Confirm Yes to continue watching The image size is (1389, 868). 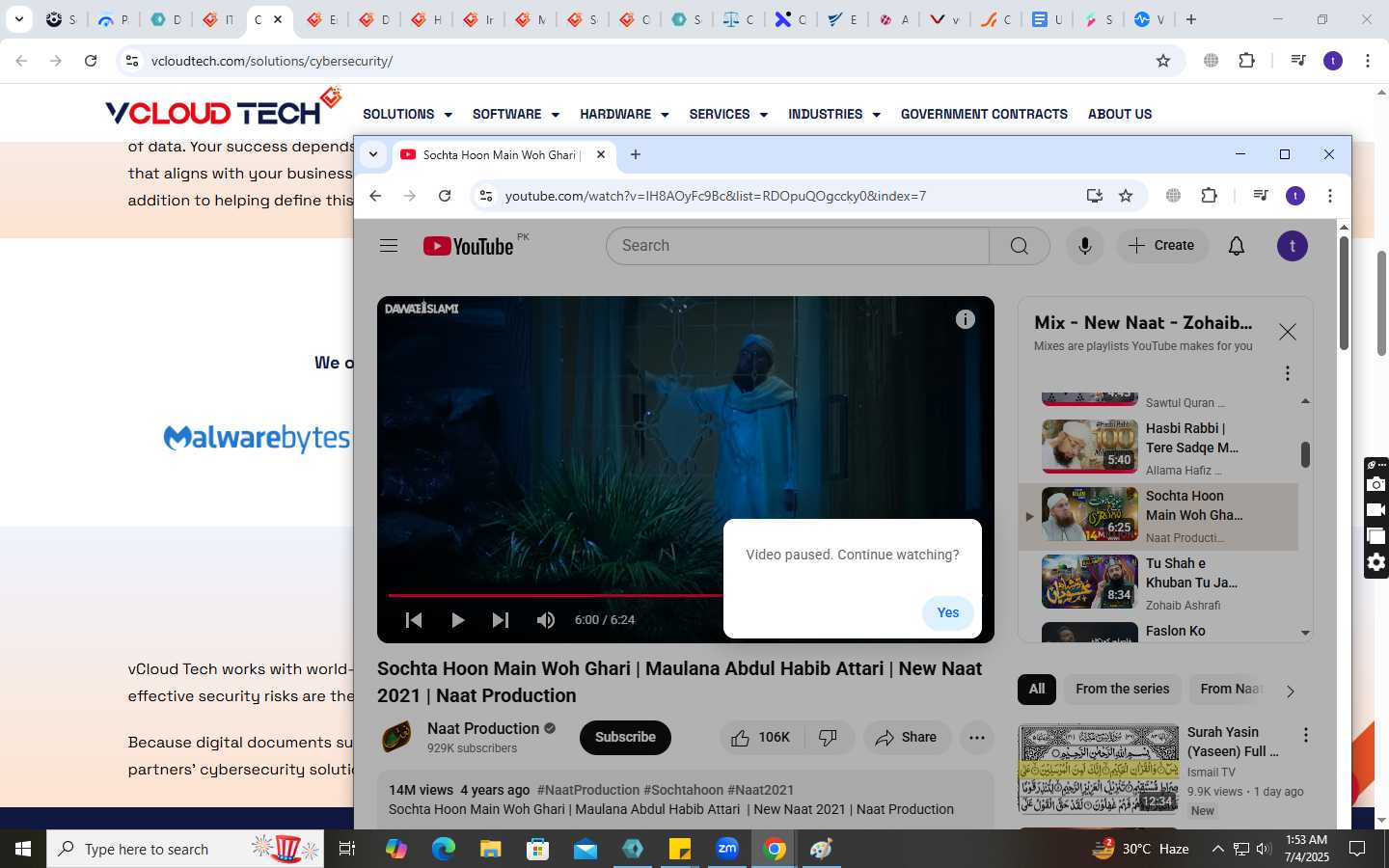point(948,613)
